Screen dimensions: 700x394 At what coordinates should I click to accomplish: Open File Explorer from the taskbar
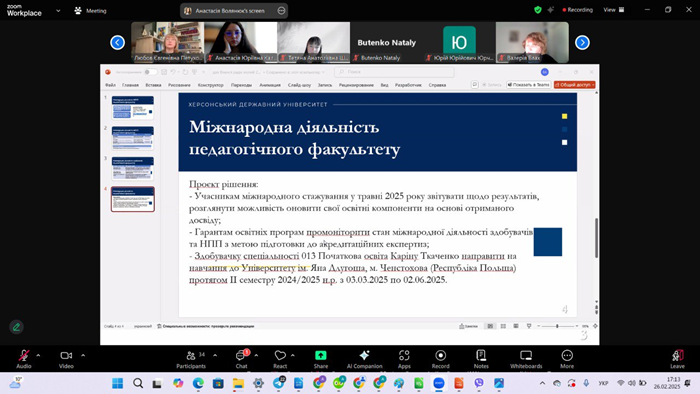pos(238,383)
